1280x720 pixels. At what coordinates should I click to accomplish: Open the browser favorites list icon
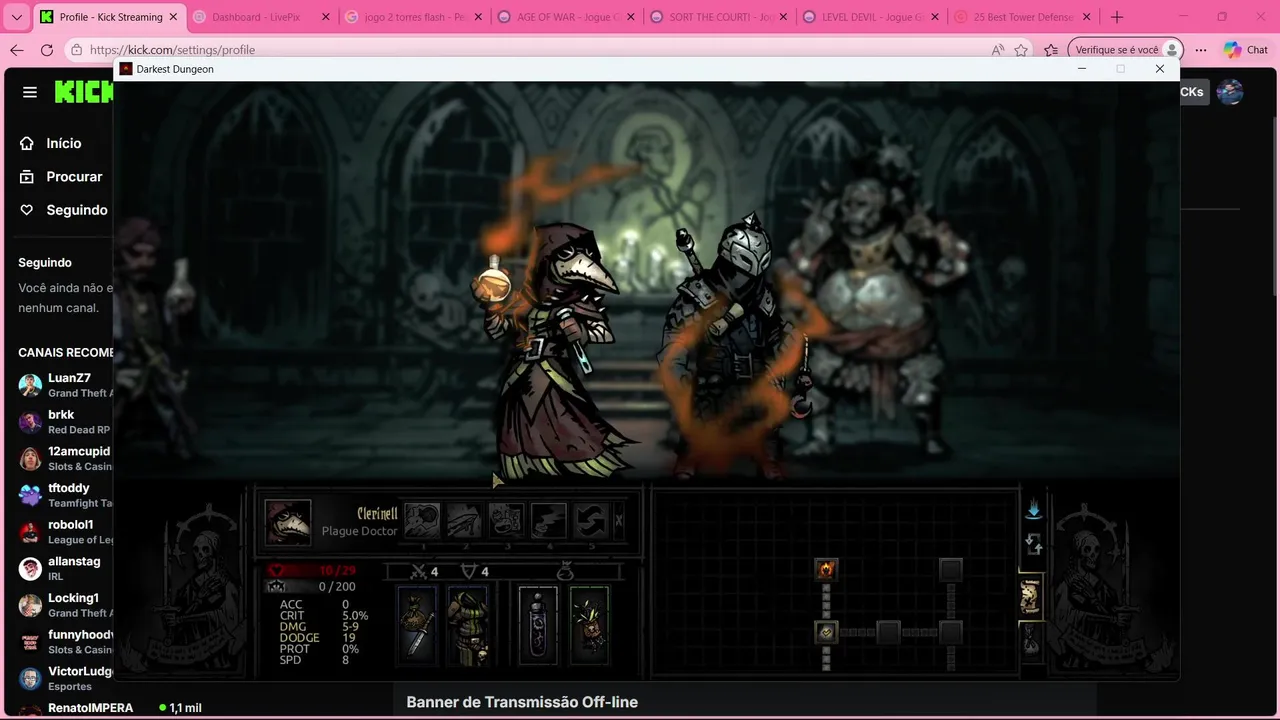tap(1051, 50)
